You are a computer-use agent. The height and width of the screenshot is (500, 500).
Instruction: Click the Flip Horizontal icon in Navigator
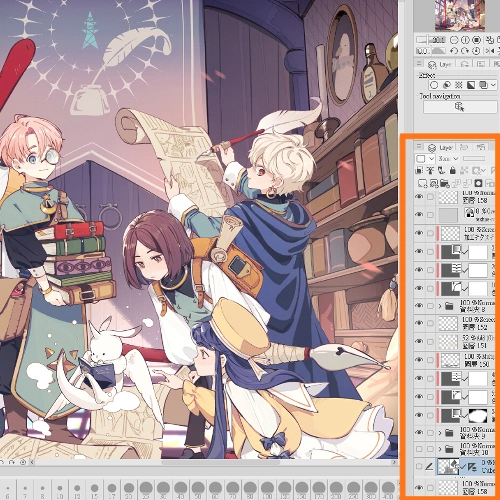(489, 51)
